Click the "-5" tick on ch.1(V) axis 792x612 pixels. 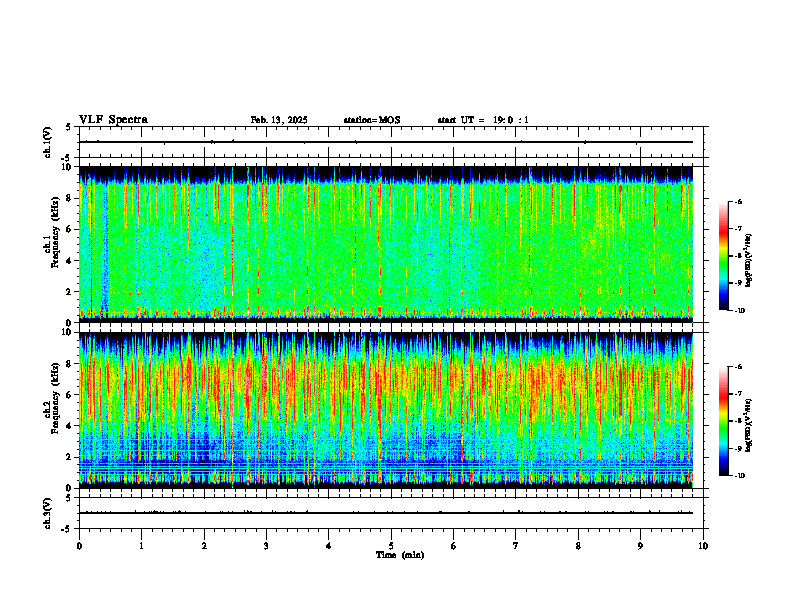[x=66, y=158]
